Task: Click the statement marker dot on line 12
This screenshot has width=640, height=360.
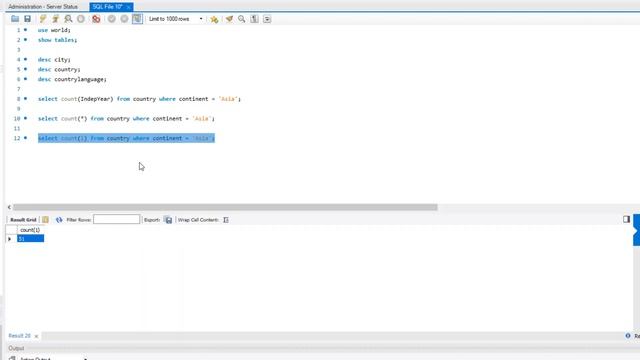Action: 25,138
